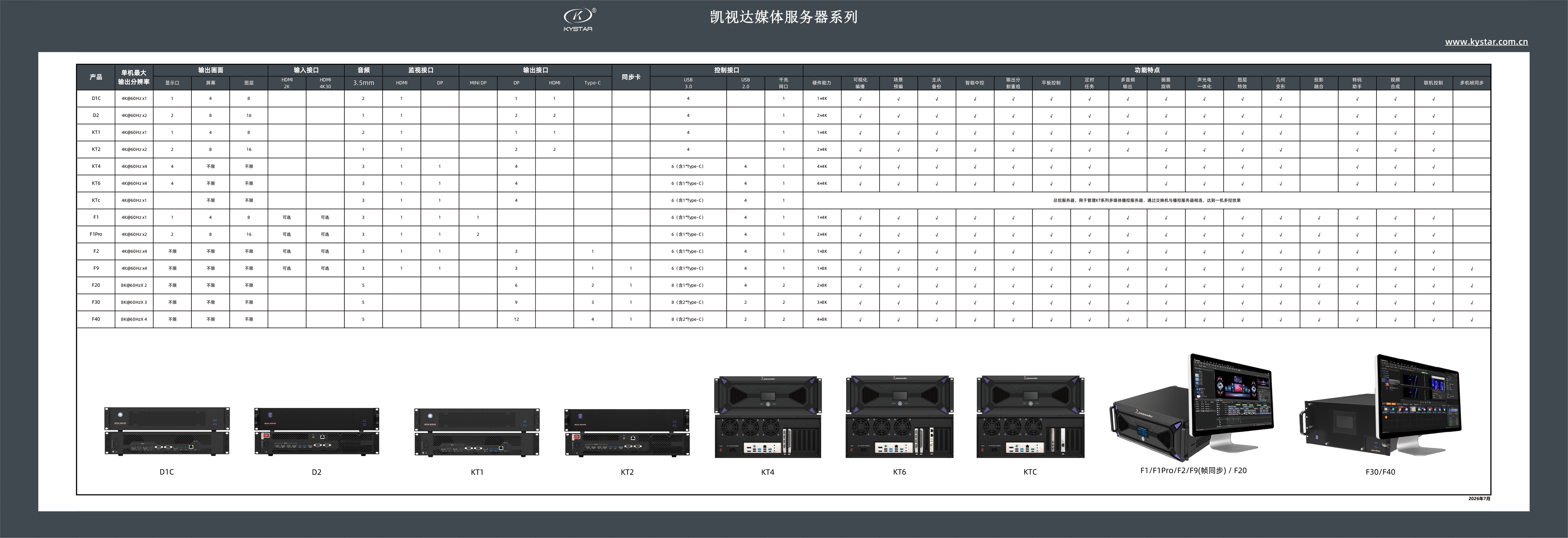Click the 'USB 3.0' sub-header
Screen dimensions: 1568x538
[x=688, y=83]
